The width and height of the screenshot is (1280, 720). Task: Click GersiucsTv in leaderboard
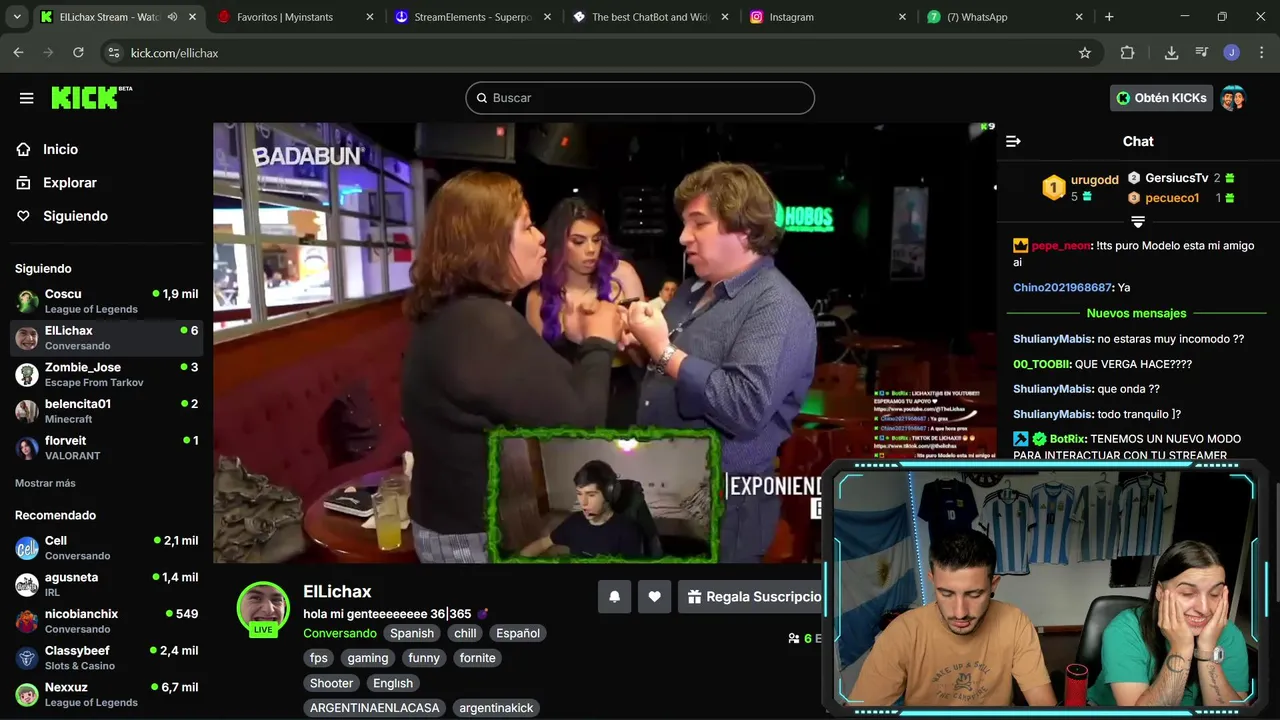(1177, 178)
